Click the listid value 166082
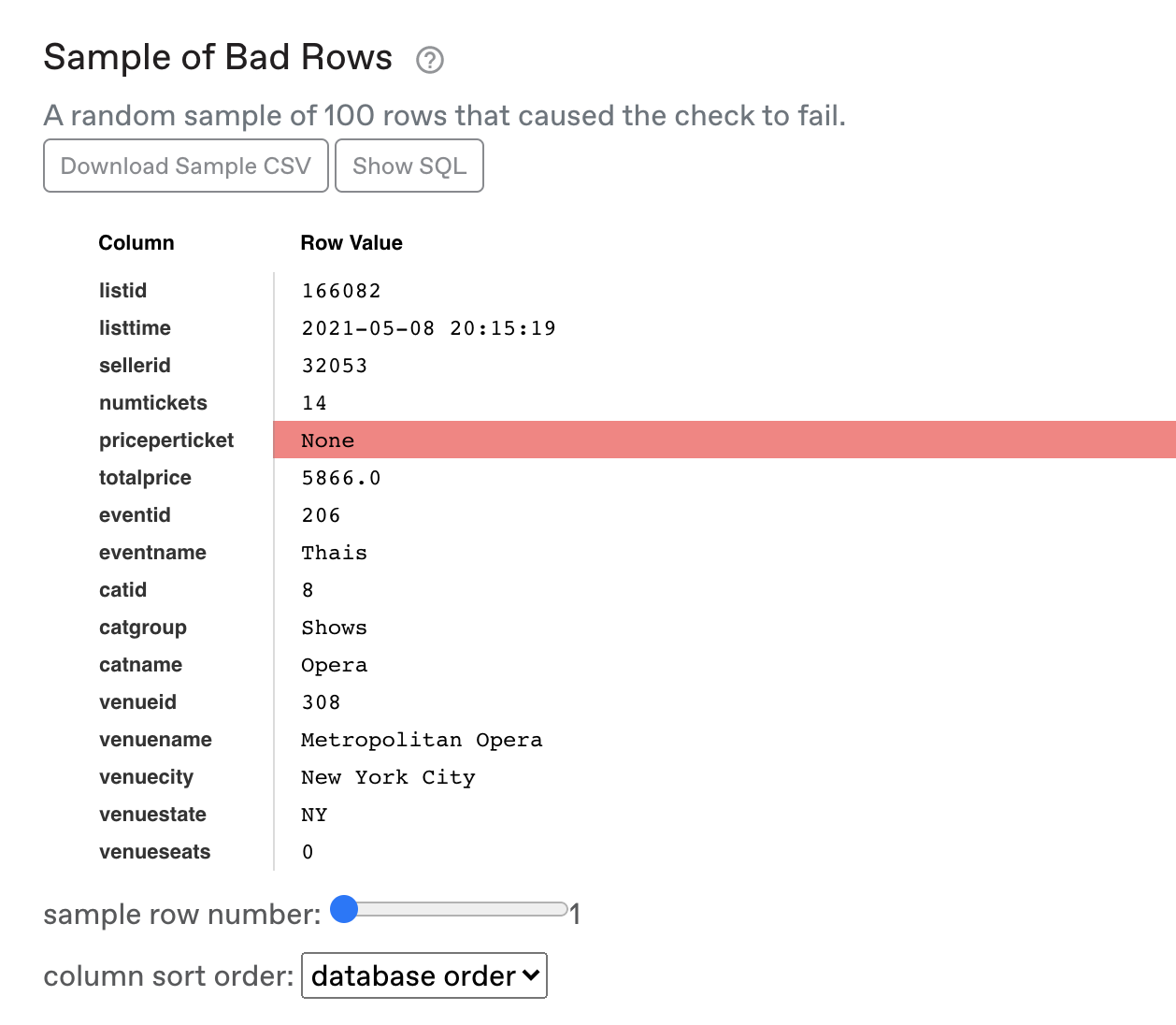 pos(341,291)
